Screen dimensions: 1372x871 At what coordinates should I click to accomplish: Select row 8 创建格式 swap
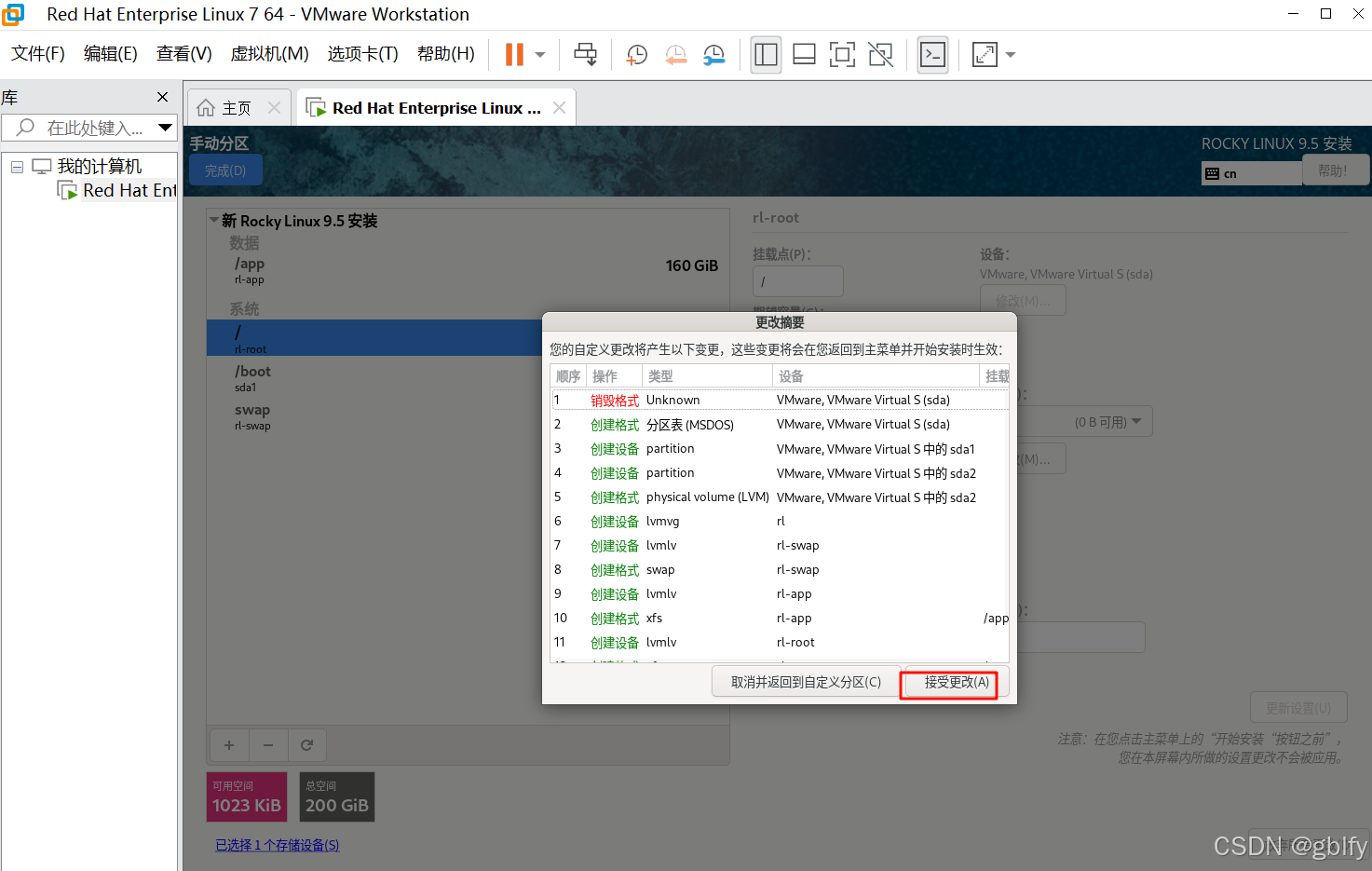click(x=780, y=569)
